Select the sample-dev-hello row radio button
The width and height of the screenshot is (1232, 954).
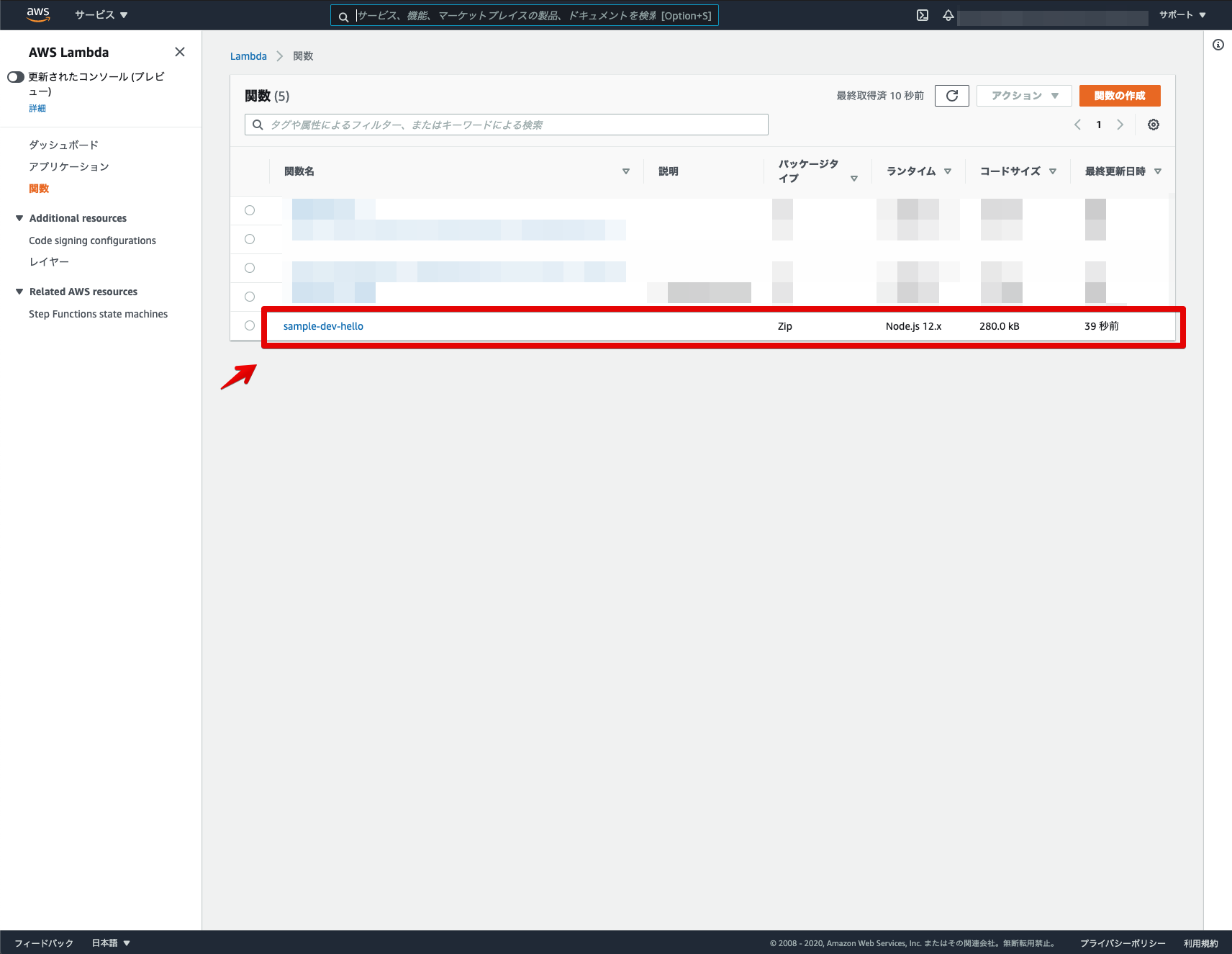tap(250, 325)
